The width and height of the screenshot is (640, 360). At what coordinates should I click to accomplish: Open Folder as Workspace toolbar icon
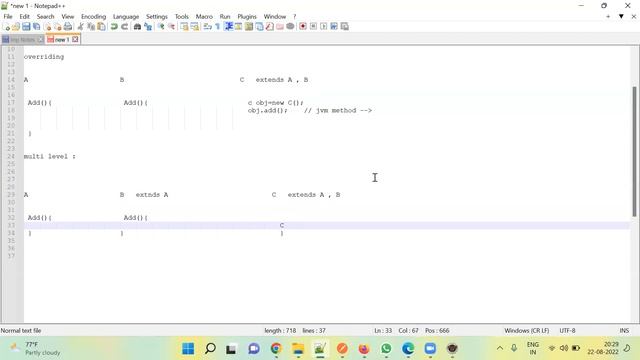[280, 27]
